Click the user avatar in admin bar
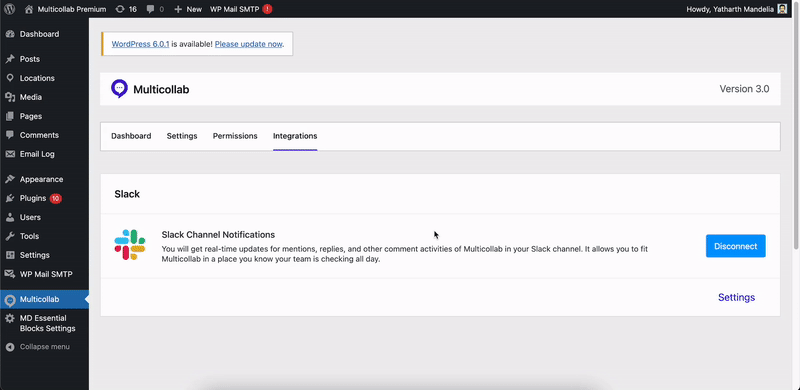Image resolution: width=800 pixels, height=390 pixels. [782, 9]
